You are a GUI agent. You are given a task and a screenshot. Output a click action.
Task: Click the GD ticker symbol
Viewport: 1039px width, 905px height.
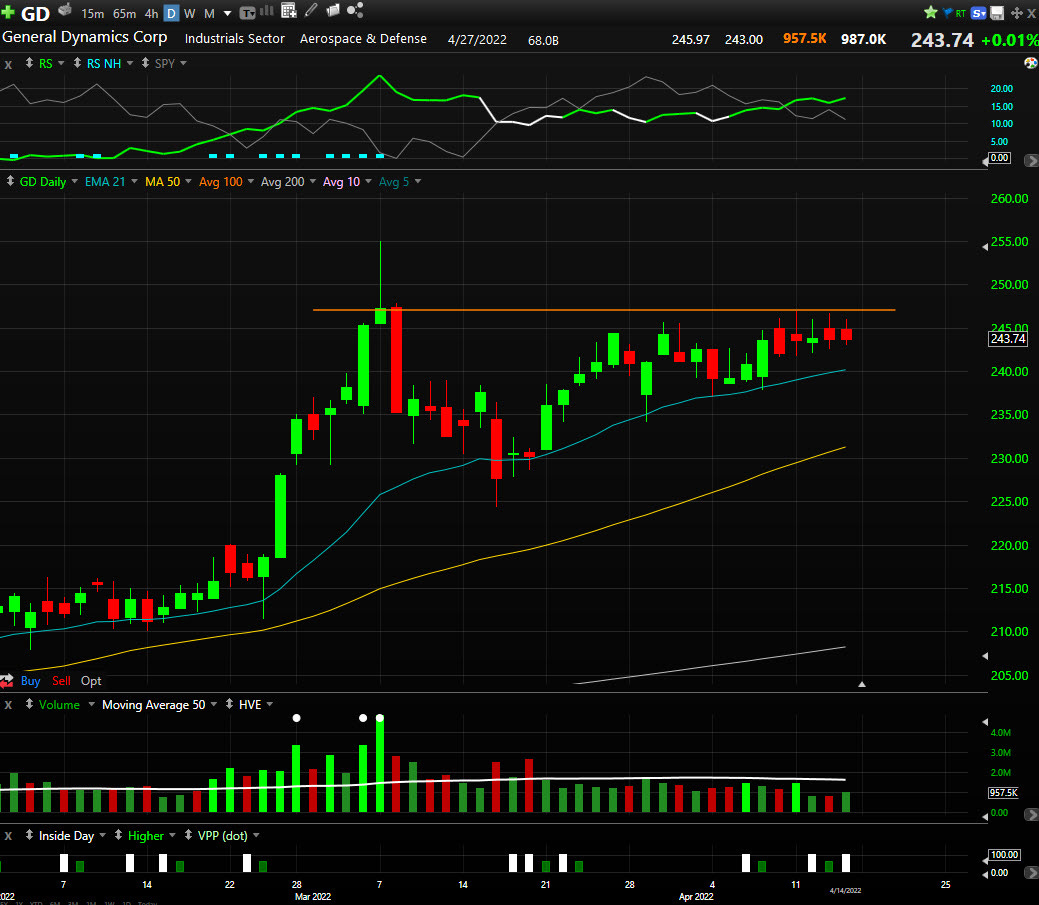coord(36,13)
